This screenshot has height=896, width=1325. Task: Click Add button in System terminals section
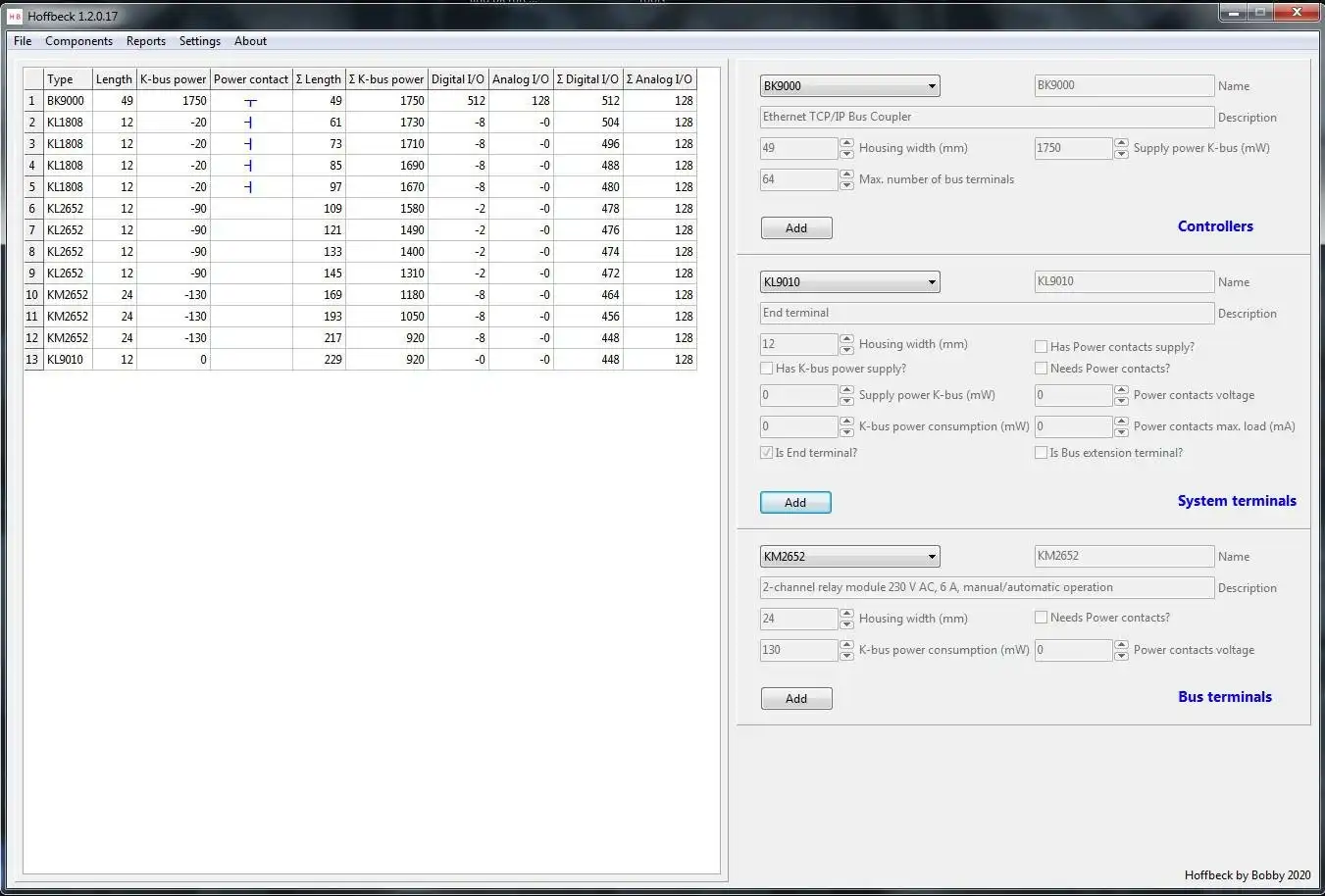(x=795, y=503)
